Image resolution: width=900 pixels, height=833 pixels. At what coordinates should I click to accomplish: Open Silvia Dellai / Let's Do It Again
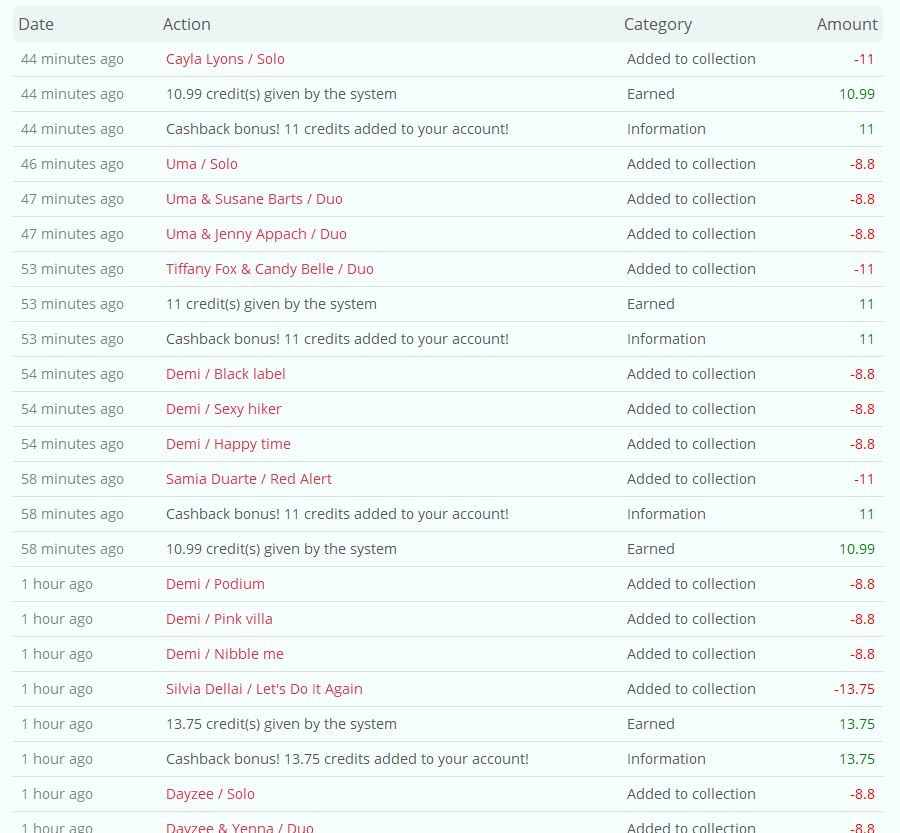point(264,689)
